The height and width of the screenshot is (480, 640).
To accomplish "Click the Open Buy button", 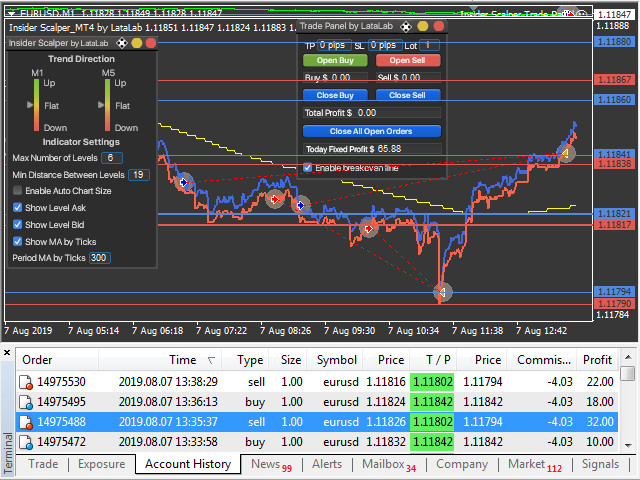I will click(x=335, y=60).
